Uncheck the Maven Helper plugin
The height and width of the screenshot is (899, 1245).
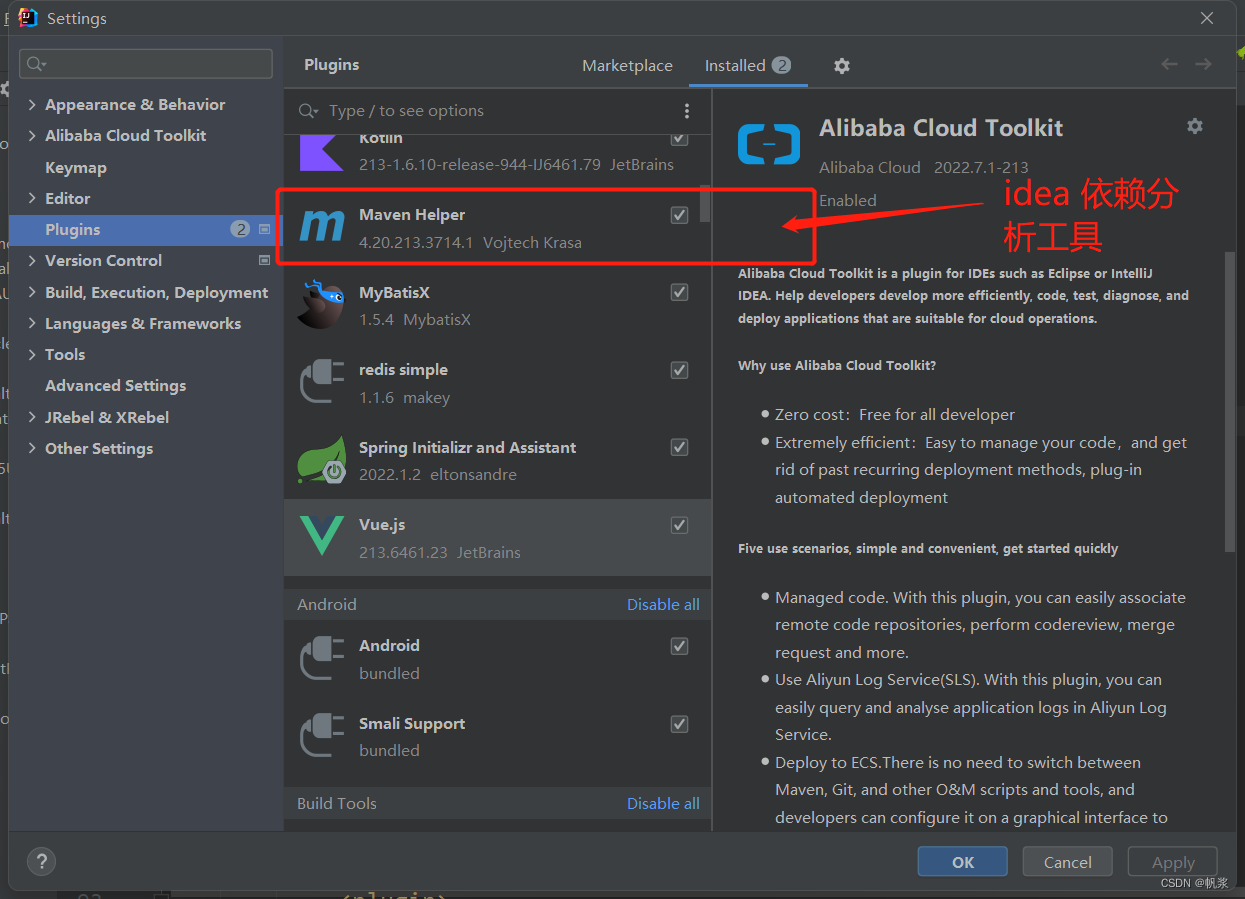coord(680,215)
